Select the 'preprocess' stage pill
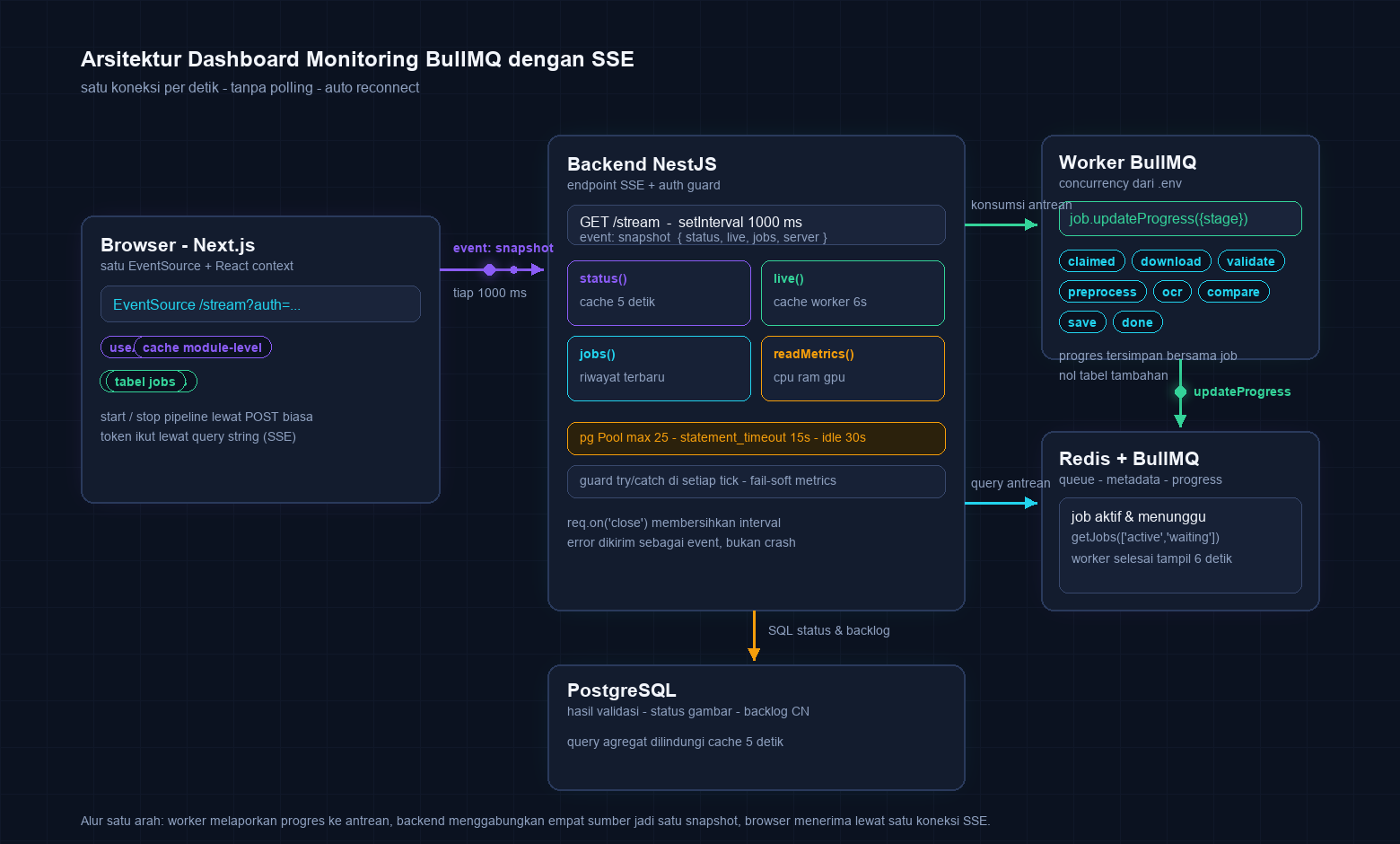Image resolution: width=1400 pixels, height=844 pixels. 1102,292
